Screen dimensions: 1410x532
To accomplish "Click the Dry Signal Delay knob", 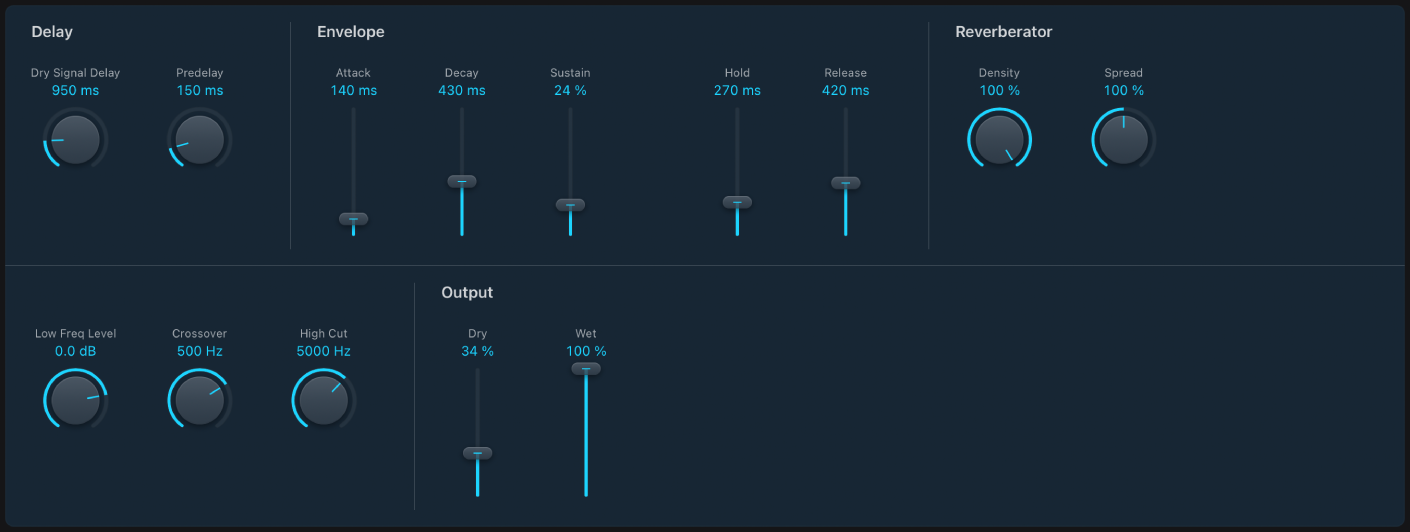I will [76, 139].
